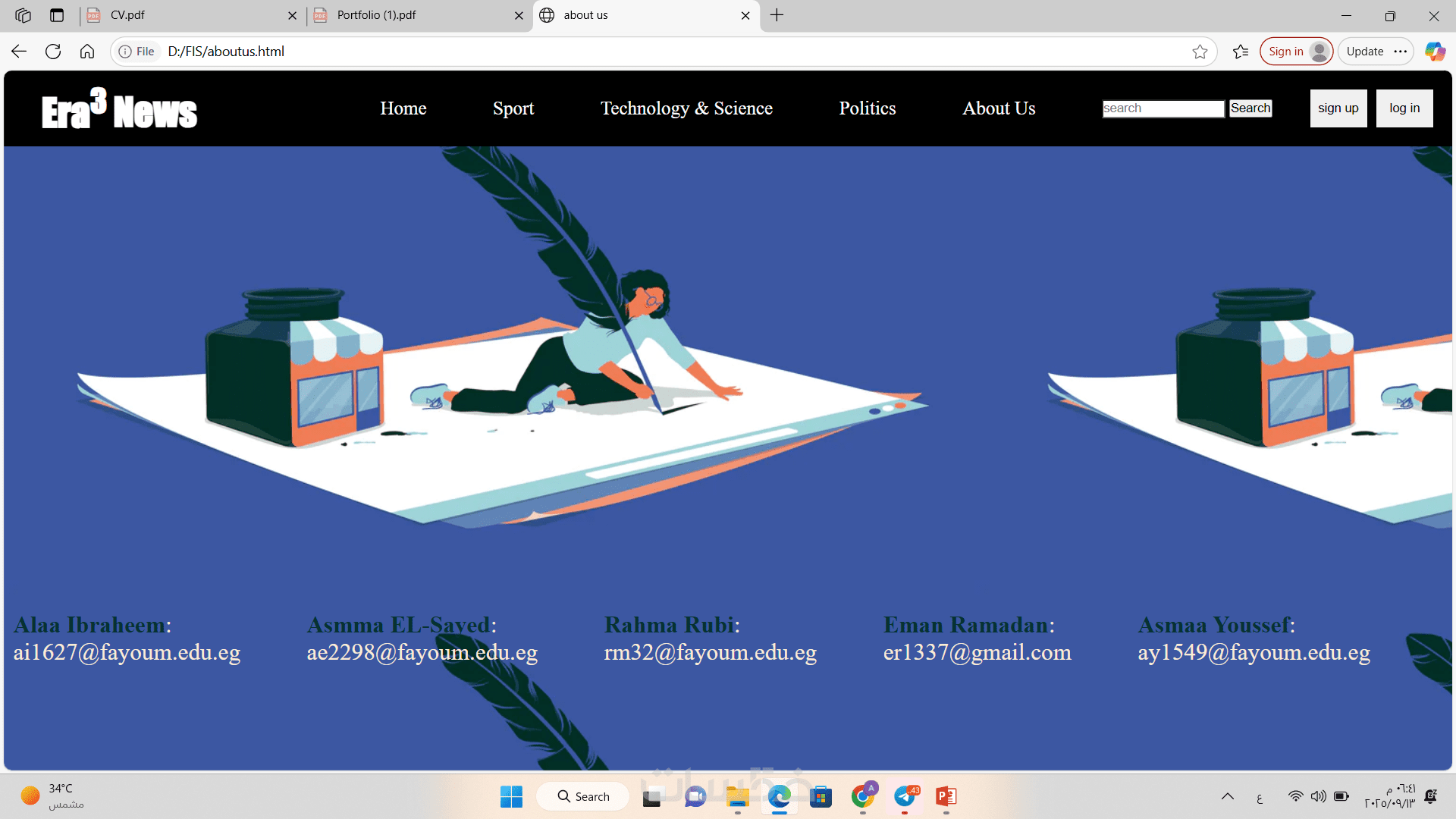Open Copilot icon in browser toolbar

(x=1435, y=52)
